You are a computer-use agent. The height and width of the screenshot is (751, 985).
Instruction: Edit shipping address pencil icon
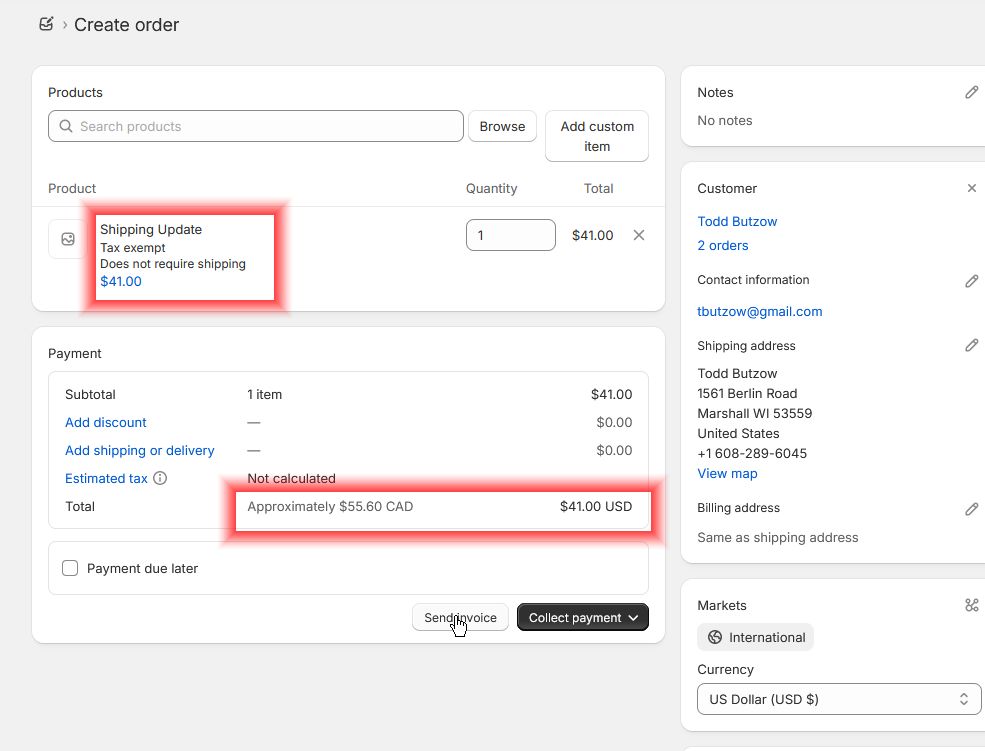[x=971, y=345]
